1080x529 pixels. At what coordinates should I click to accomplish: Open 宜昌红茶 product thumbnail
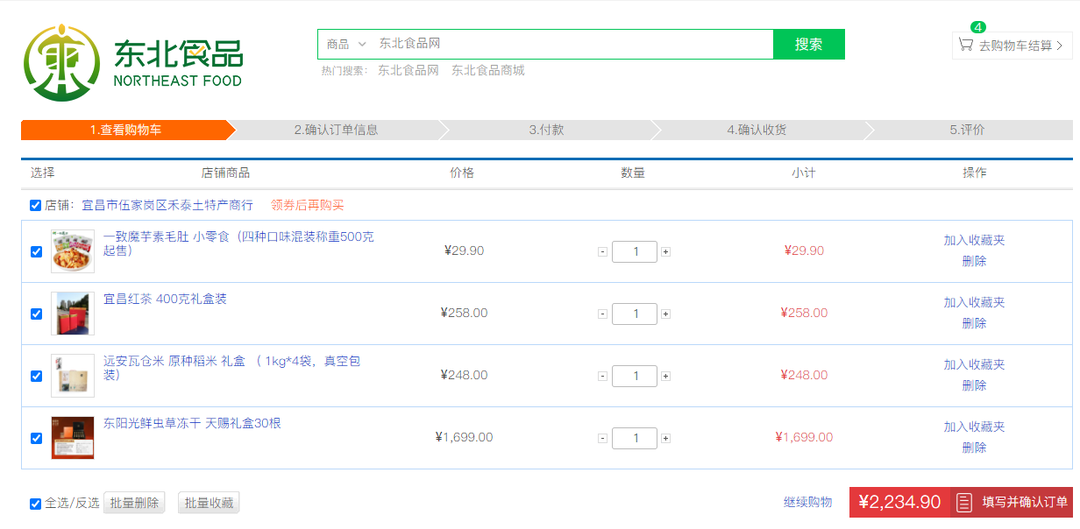[73, 313]
